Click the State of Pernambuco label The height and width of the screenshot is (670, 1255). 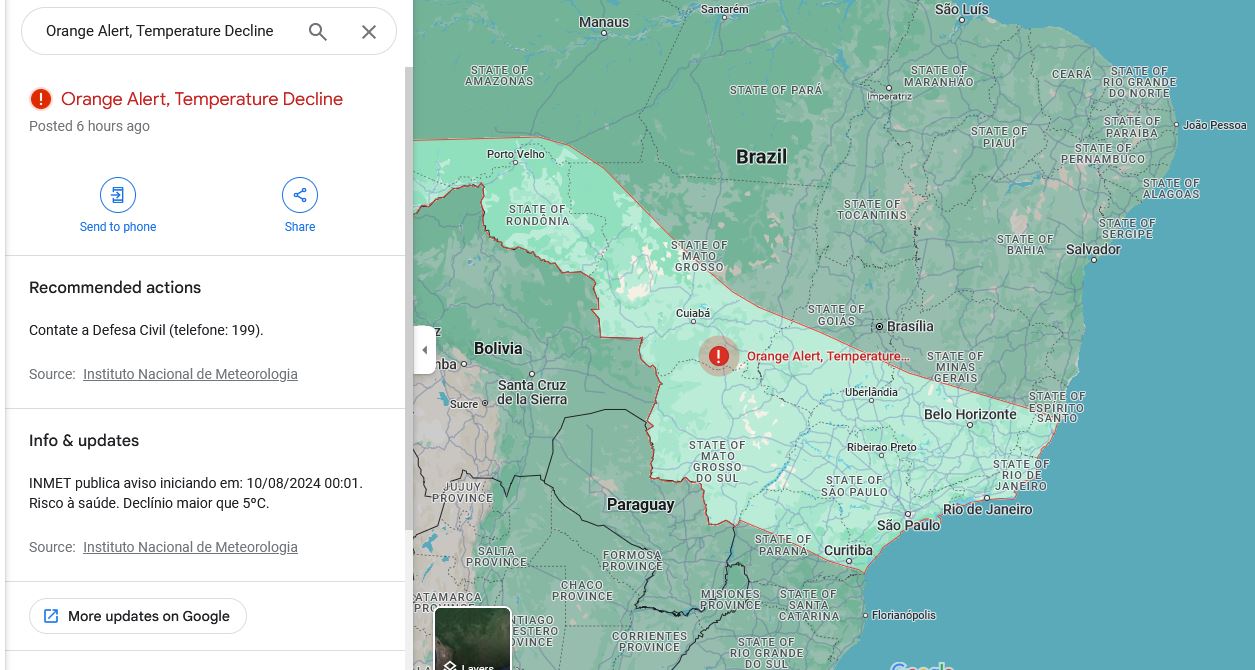[1103, 153]
